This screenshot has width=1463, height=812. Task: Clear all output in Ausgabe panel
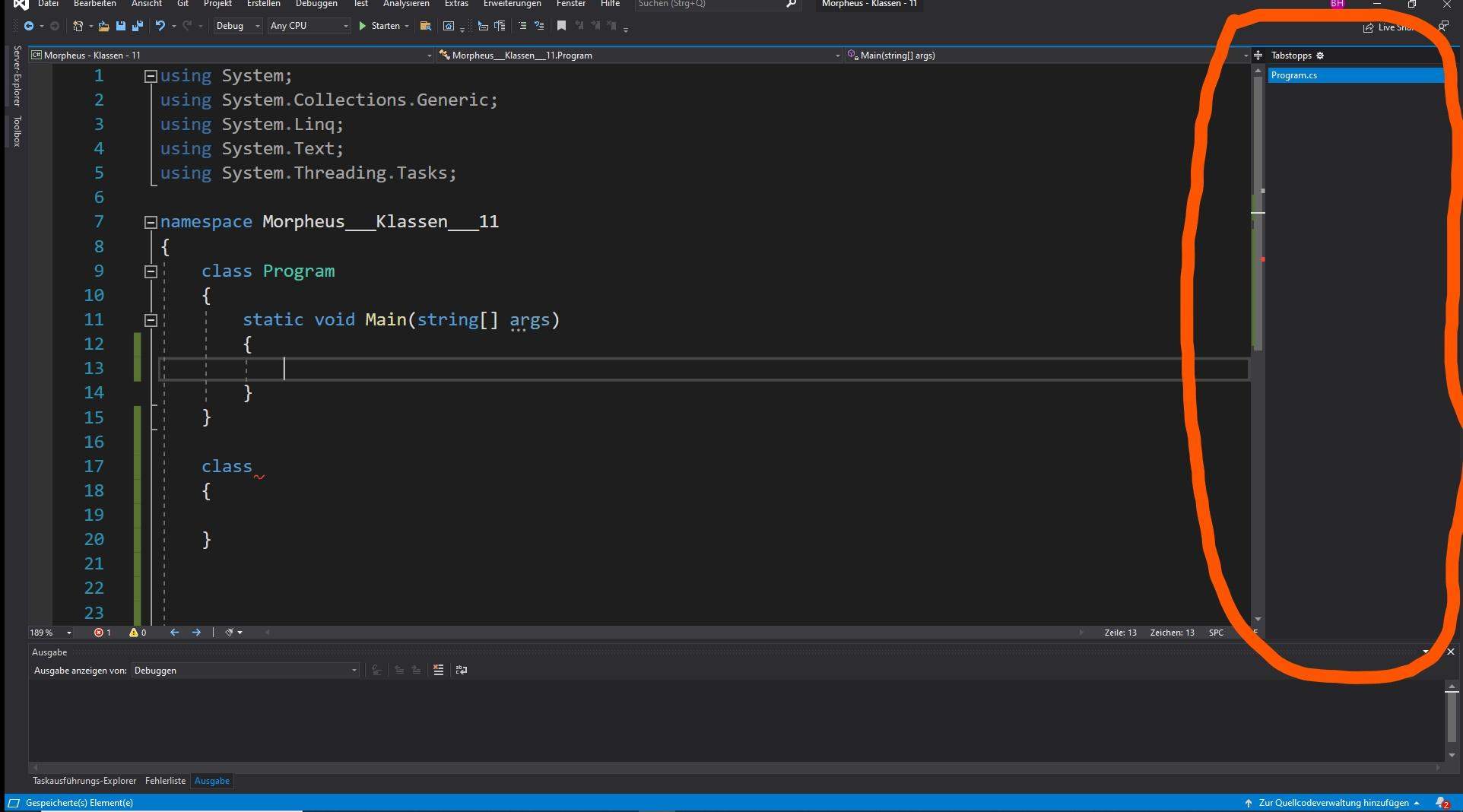tap(438, 670)
